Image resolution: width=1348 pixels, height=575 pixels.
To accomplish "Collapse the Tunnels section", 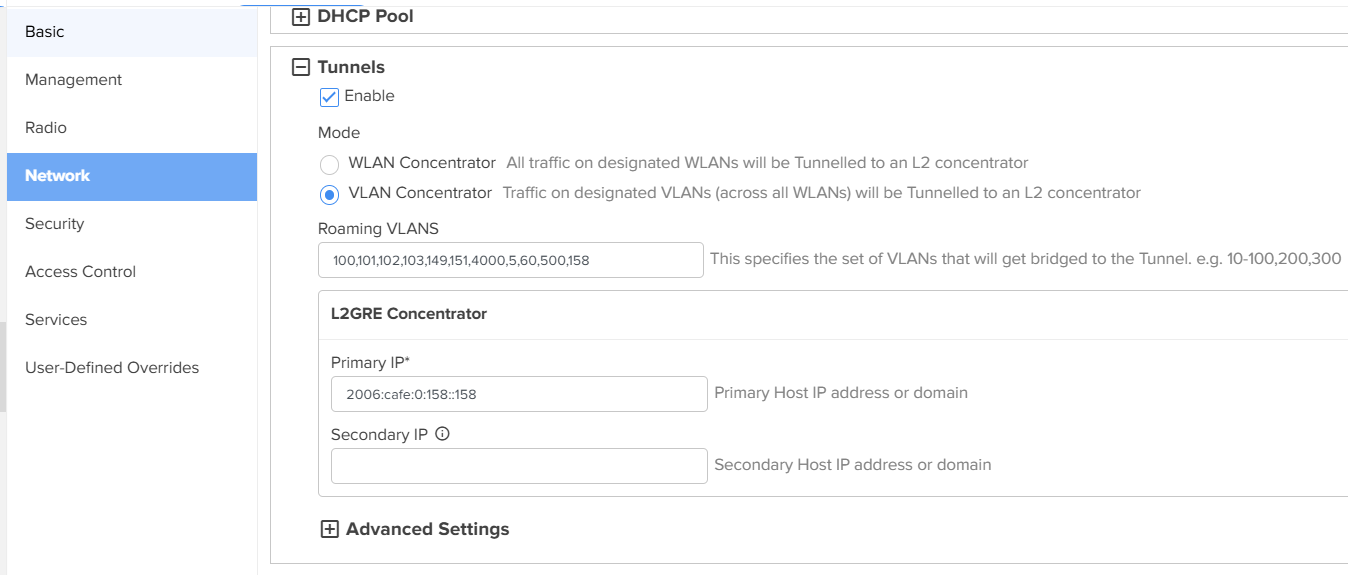I will click(300, 68).
